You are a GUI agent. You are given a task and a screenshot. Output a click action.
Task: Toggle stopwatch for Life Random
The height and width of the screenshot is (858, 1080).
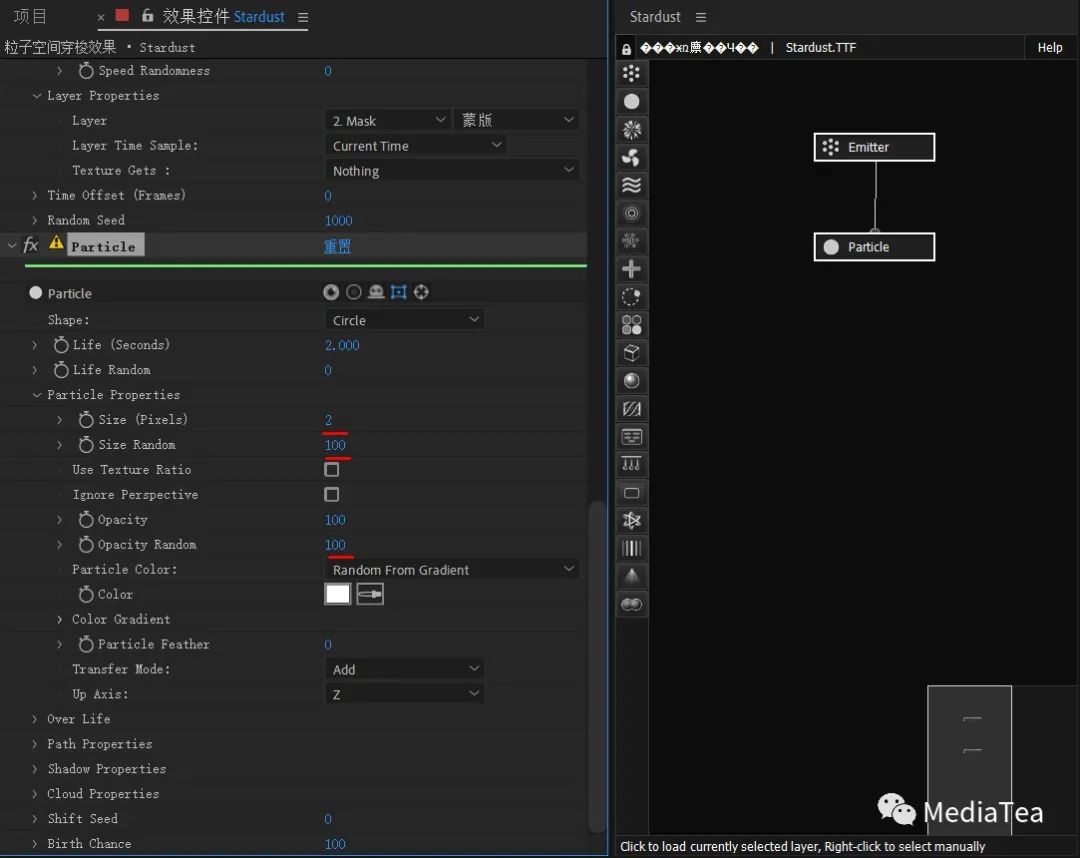point(61,370)
